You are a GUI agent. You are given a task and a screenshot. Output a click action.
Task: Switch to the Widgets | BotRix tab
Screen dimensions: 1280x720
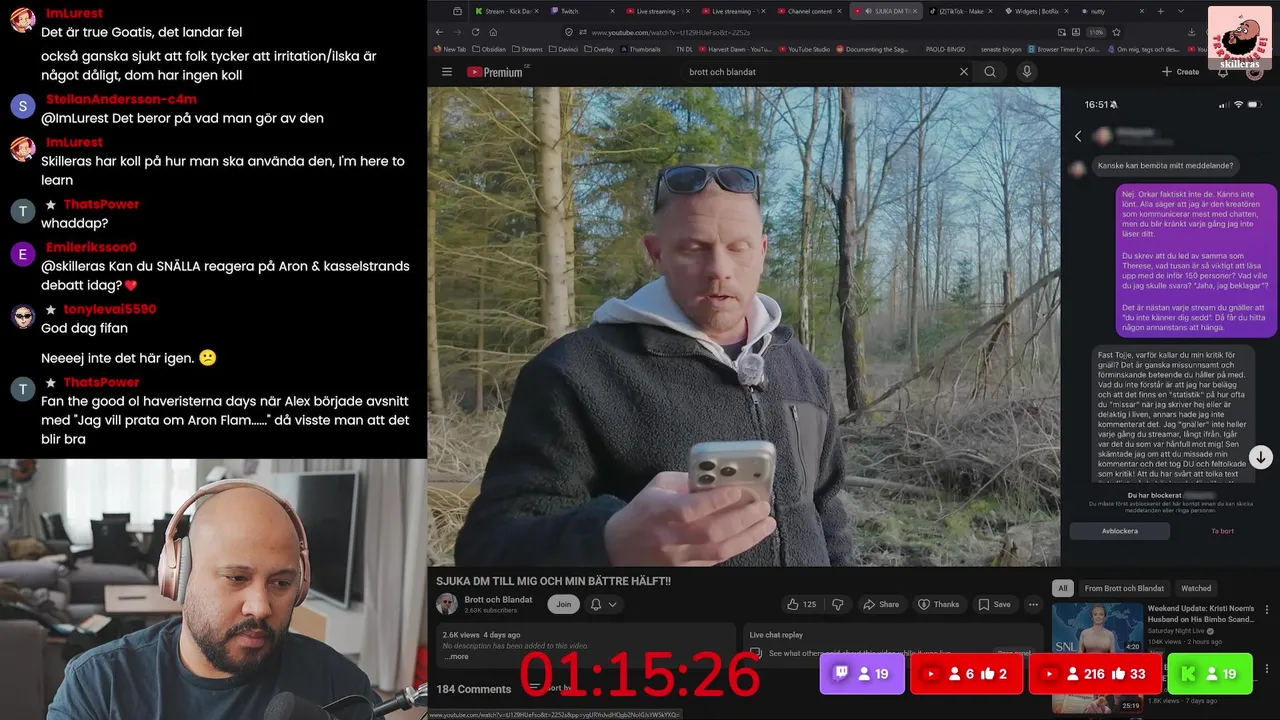[1035, 11]
